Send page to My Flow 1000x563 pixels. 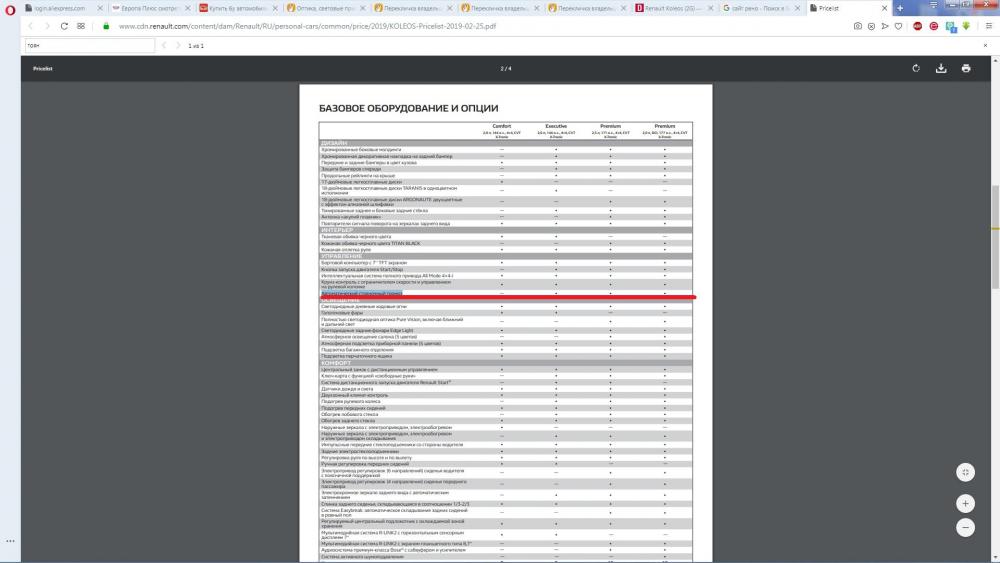coord(885,26)
